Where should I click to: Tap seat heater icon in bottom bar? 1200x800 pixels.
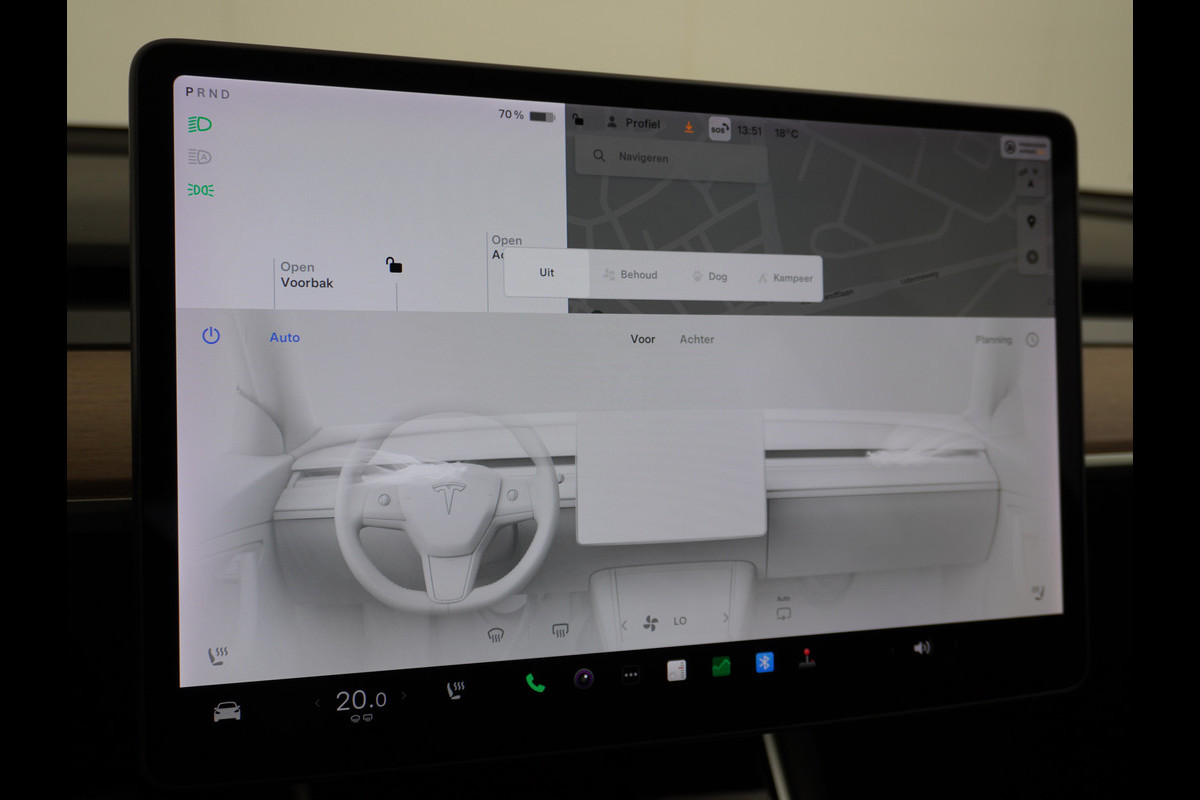pyautogui.click(x=455, y=691)
